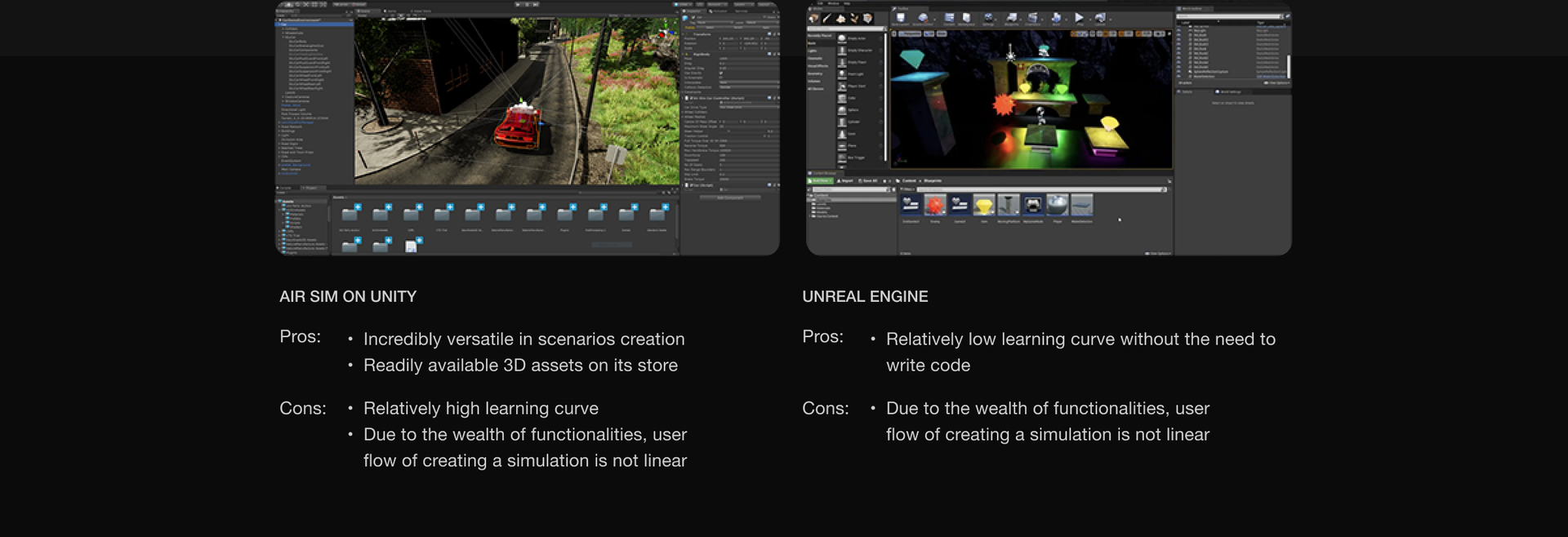This screenshot has height=537, width=1568.
Task: Click the Build icon in the Unreal toolbar
Action: 1056,18
